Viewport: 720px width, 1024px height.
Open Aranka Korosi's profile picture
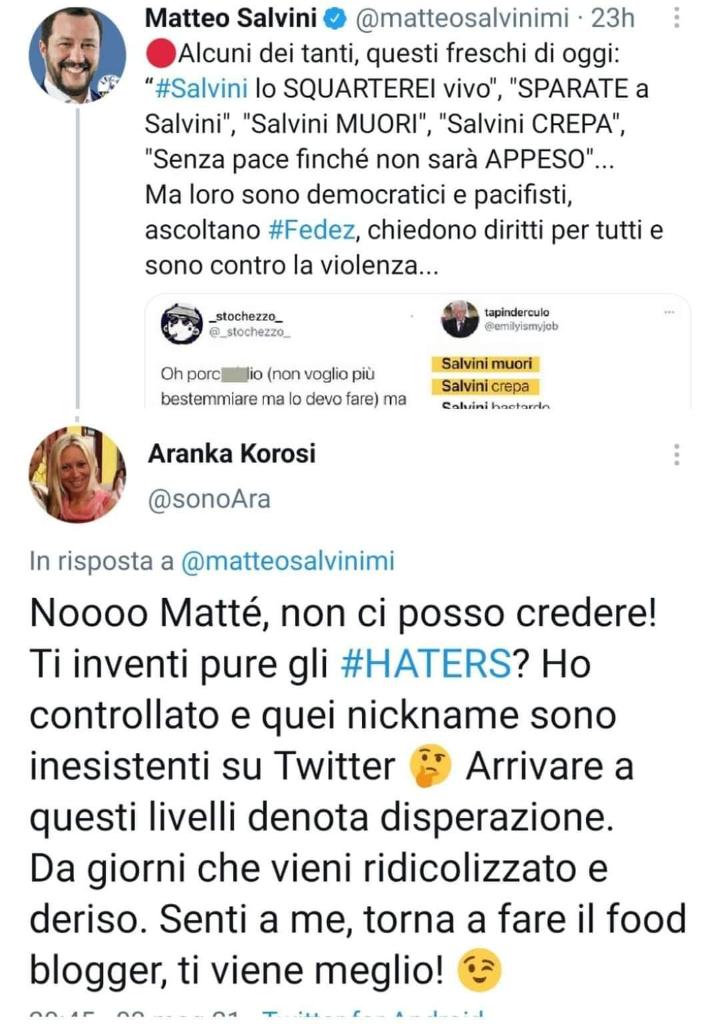point(77,474)
